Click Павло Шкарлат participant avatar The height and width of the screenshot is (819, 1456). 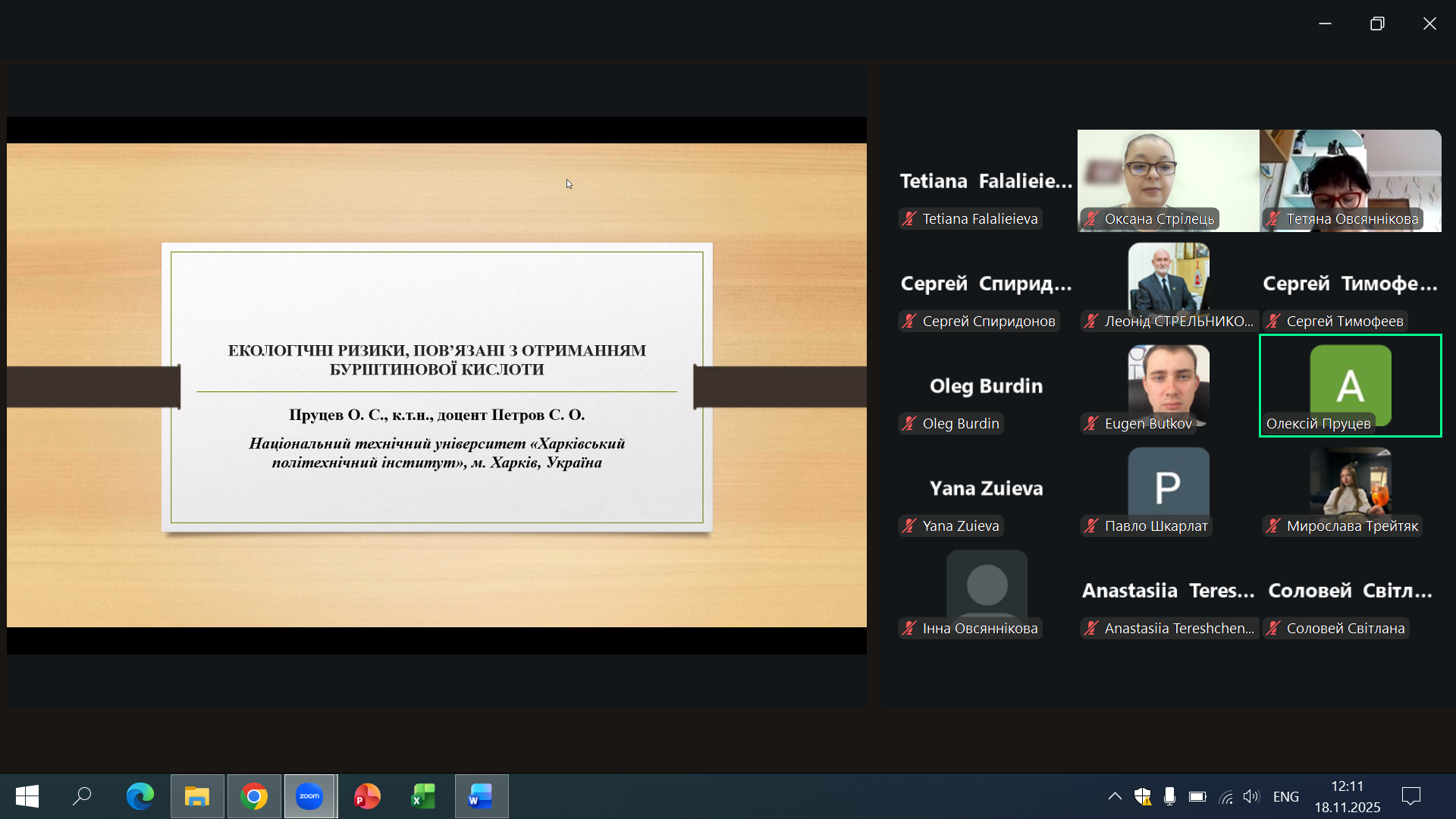click(x=1168, y=485)
